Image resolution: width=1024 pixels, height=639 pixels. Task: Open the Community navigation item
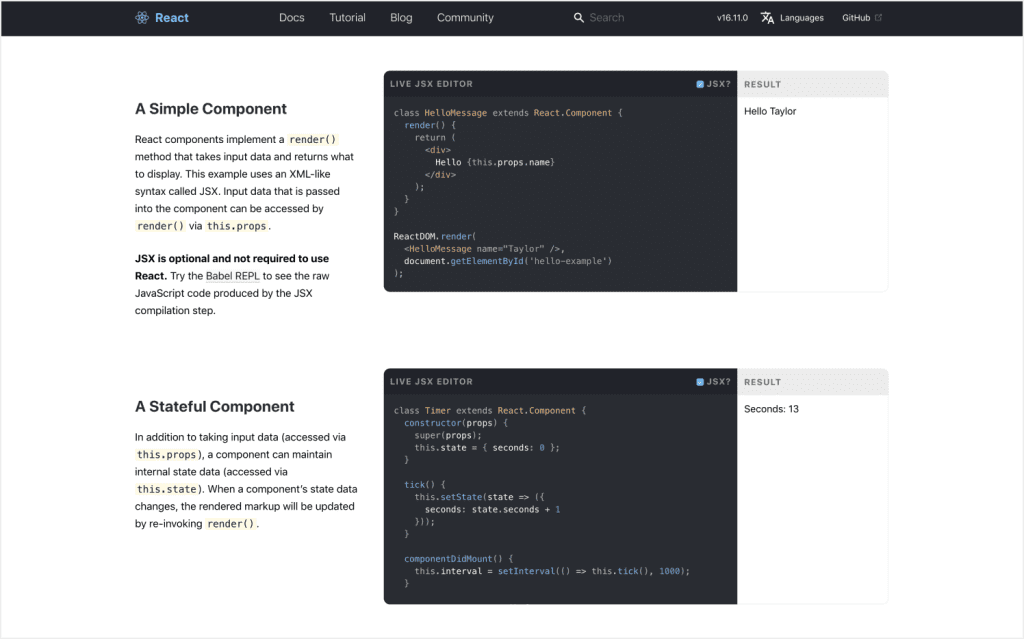click(465, 18)
